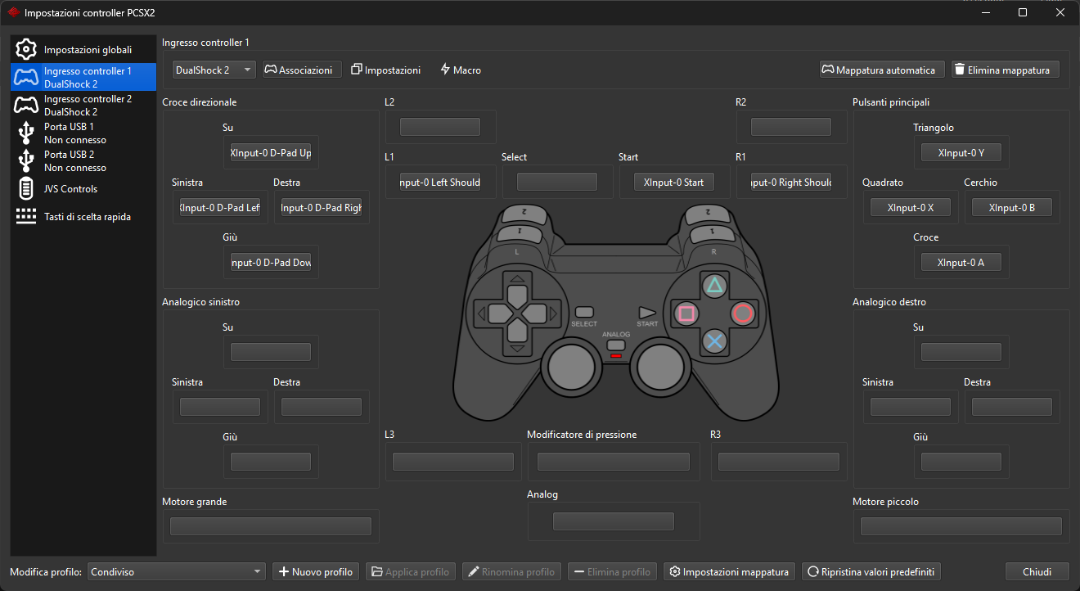Rebind Quadrato XInput-0 X
The image size is (1080, 591).
pyautogui.click(x=911, y=207)
